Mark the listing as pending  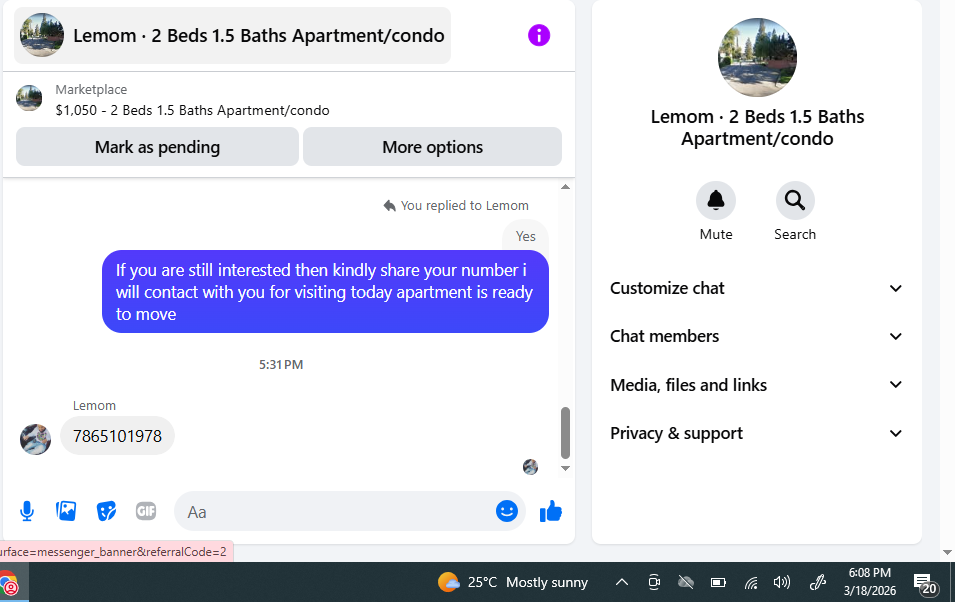(157, 147)
